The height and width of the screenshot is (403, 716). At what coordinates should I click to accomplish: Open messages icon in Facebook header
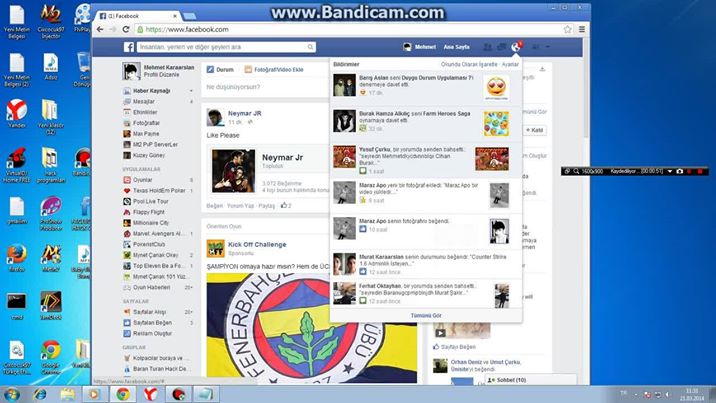(501, 47)
